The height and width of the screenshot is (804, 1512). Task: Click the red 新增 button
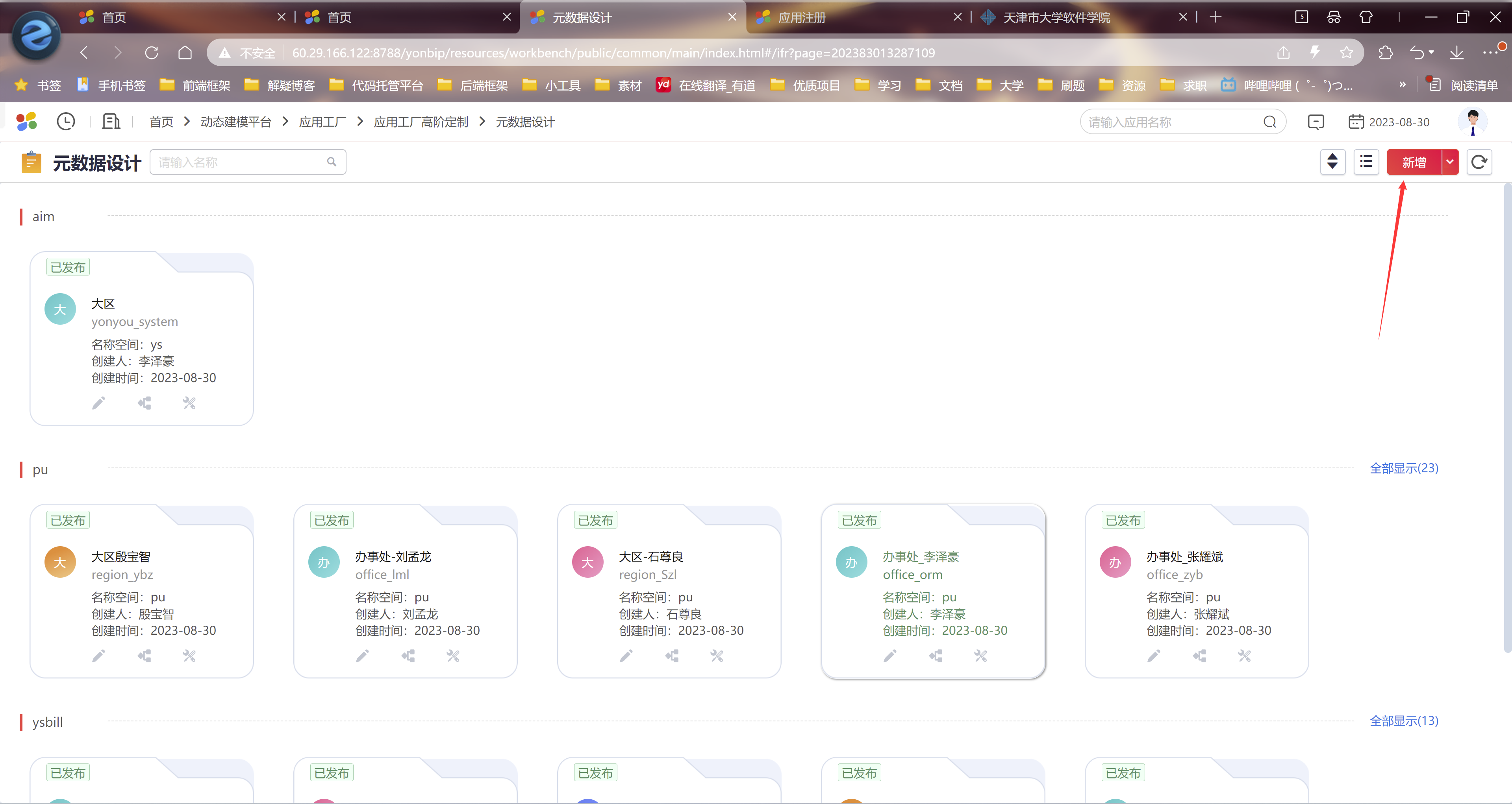click(1414, 162)
